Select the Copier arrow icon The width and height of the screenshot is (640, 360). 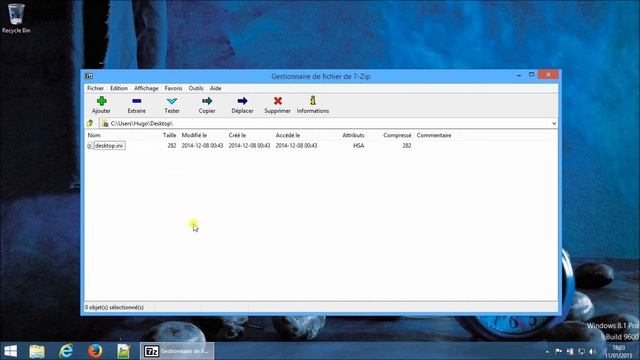click(207, 101)
